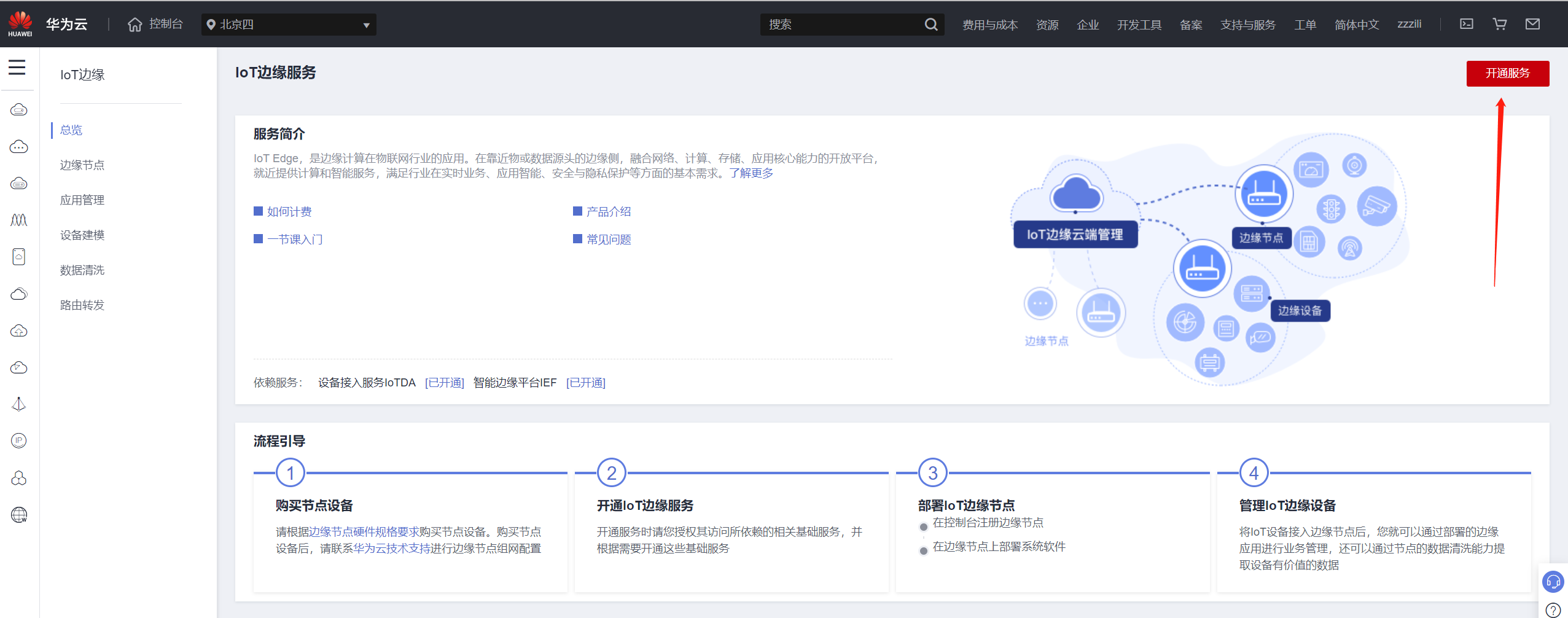
Task: Click the home icon beside 控制台
Action: tap(135, 25)
